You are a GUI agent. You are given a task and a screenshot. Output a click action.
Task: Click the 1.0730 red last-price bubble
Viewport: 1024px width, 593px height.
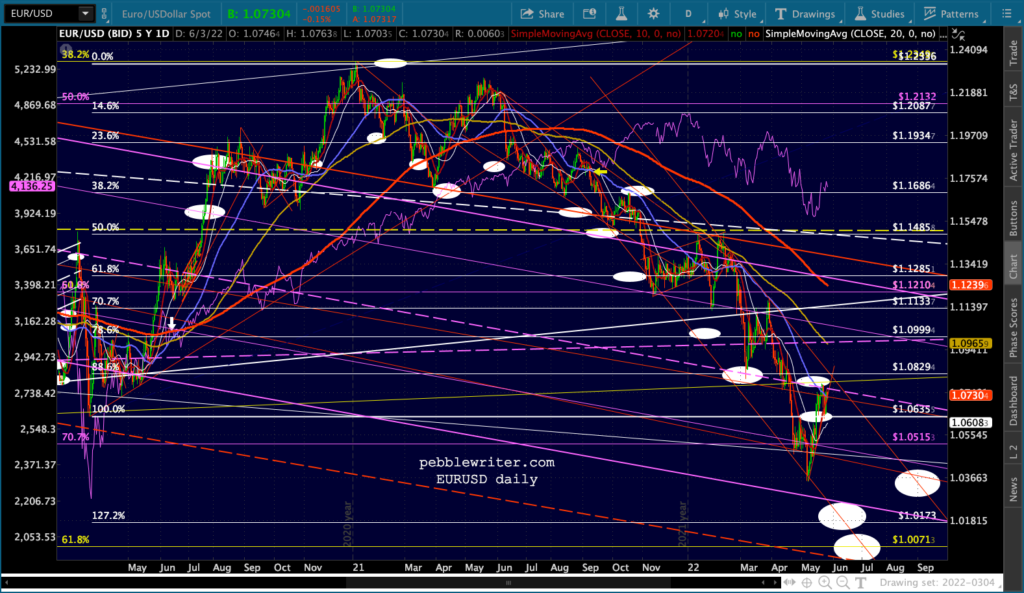pyautogui.click(x=970, y=395)
